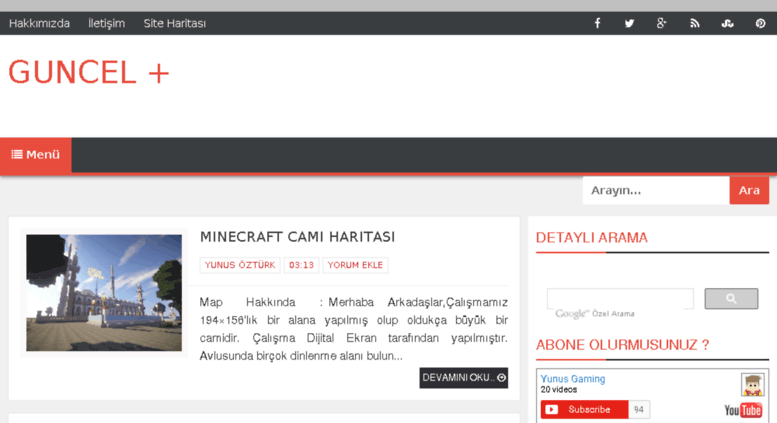Focus the Google Özel Arama input box
The height and width of the screenshot is (423, 777).
pyautogui.click(x=620, y=299)
